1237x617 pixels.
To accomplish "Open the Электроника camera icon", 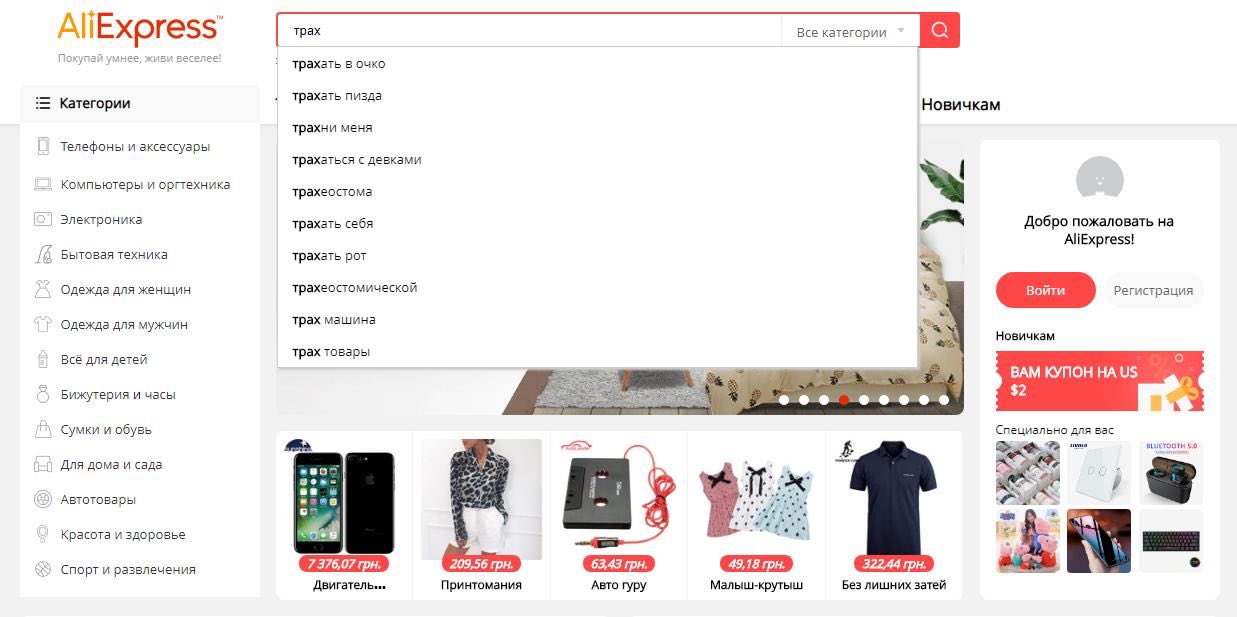I will click(x=43, y=219).
